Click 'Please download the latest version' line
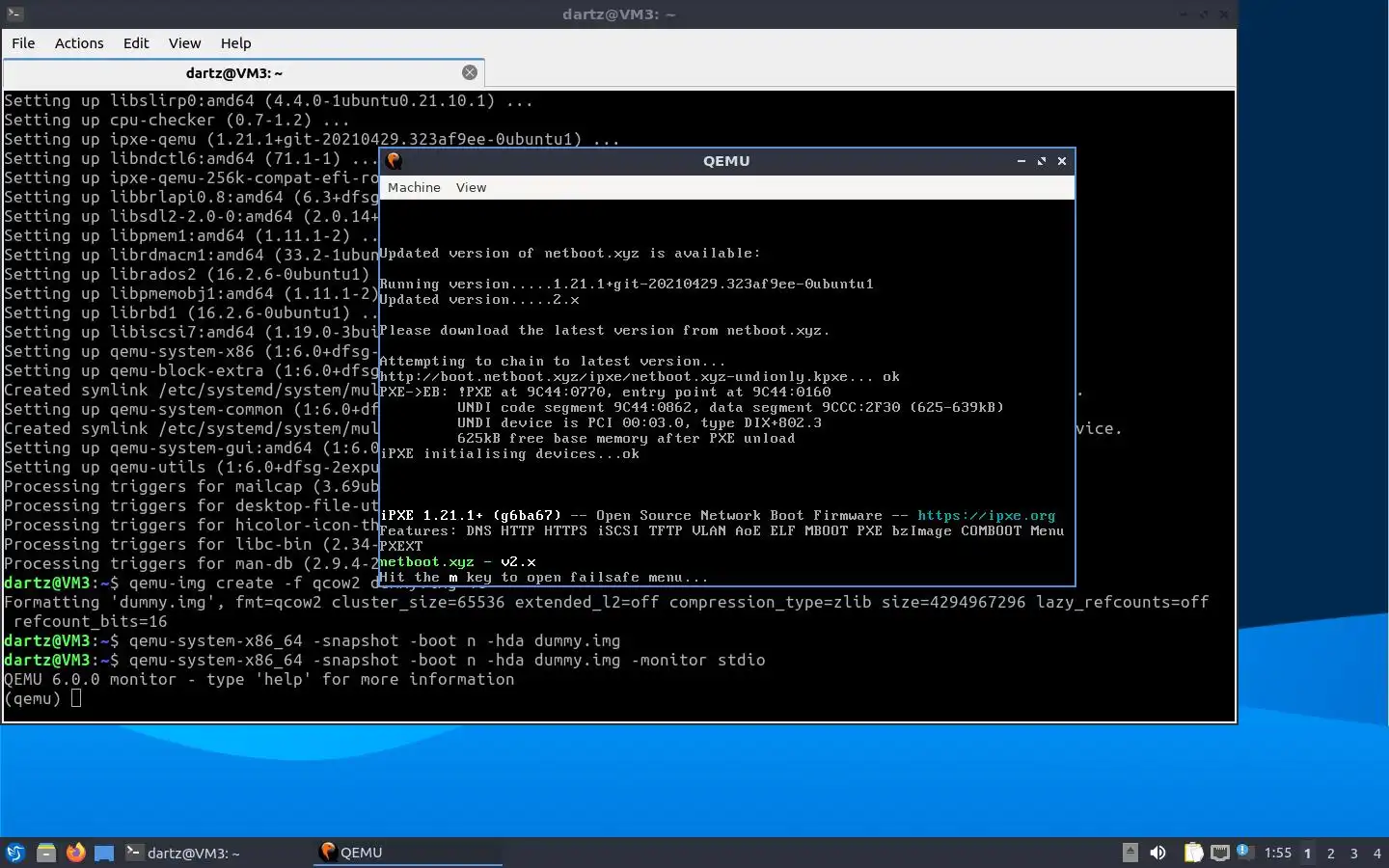Image resolution: width=1389 pixels, height=868 pixels. click(x=604, y=331)
